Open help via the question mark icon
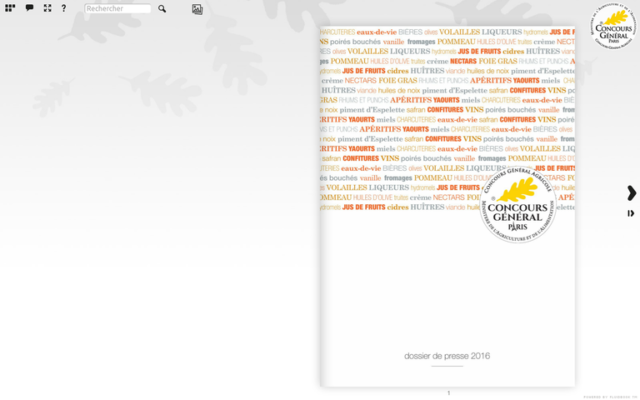The image size is (640, 400). [x=64, y=8]
